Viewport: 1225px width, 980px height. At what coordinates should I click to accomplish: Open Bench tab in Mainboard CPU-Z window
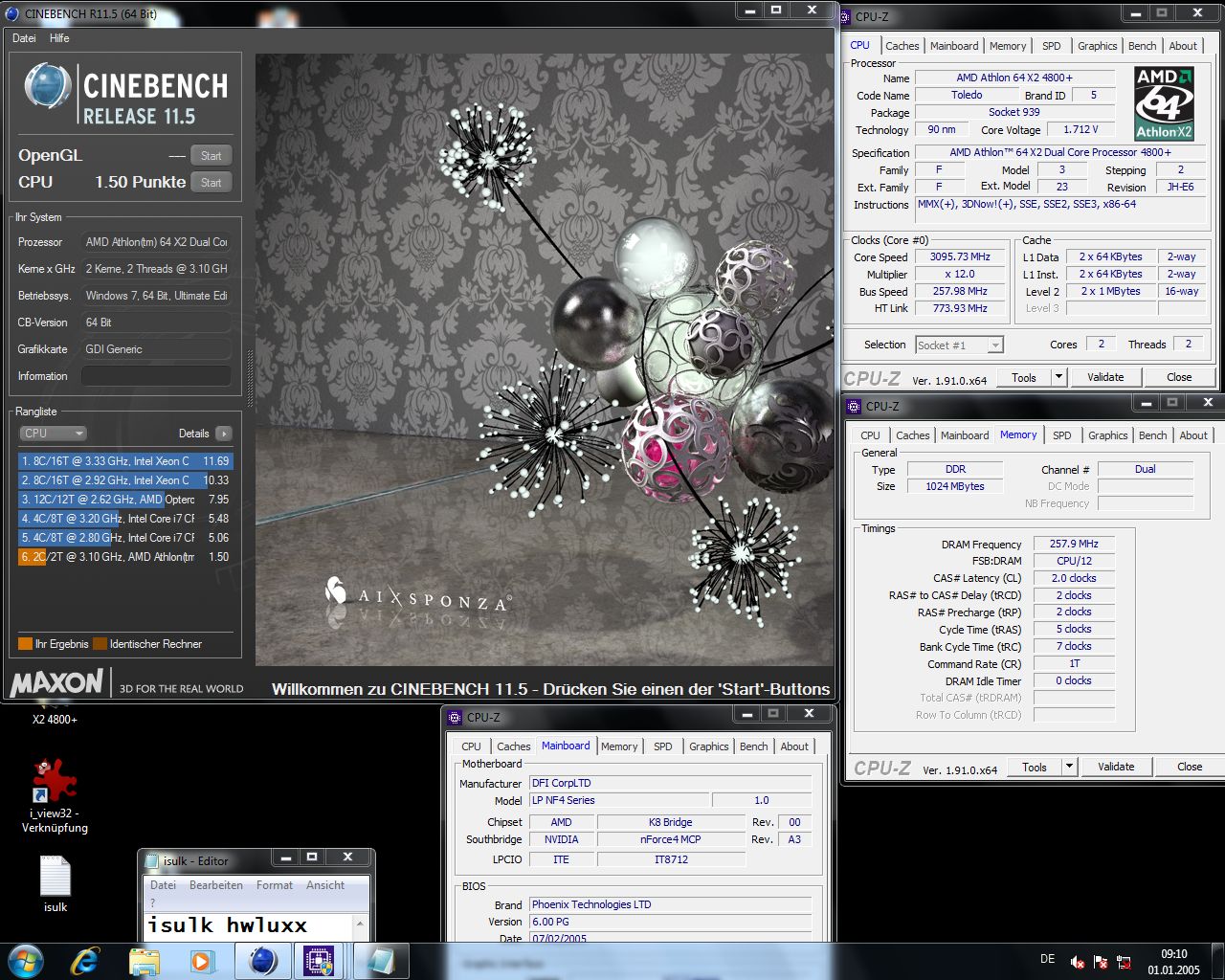(x=753, y=746)
